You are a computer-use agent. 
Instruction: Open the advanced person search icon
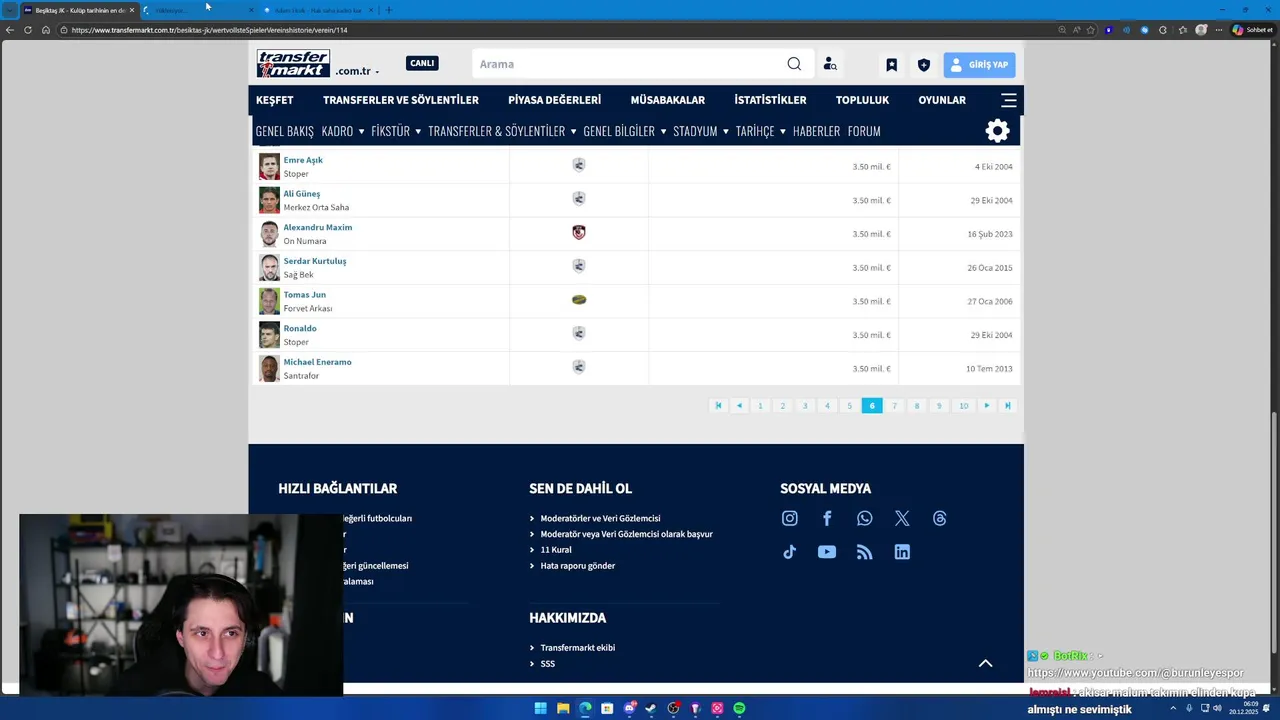point(830,64)
